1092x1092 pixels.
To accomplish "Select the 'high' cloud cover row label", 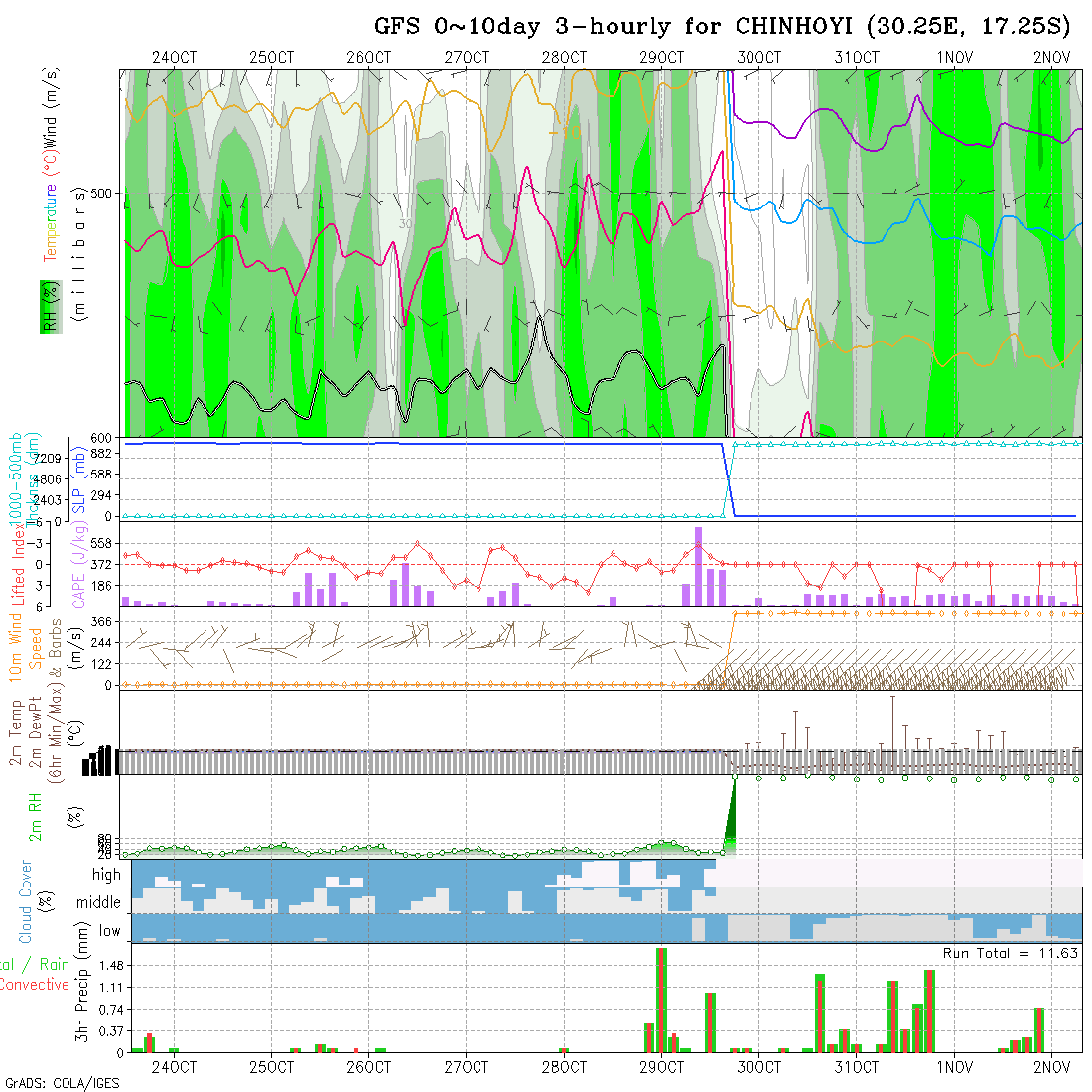I will click(x=106, y=875).
